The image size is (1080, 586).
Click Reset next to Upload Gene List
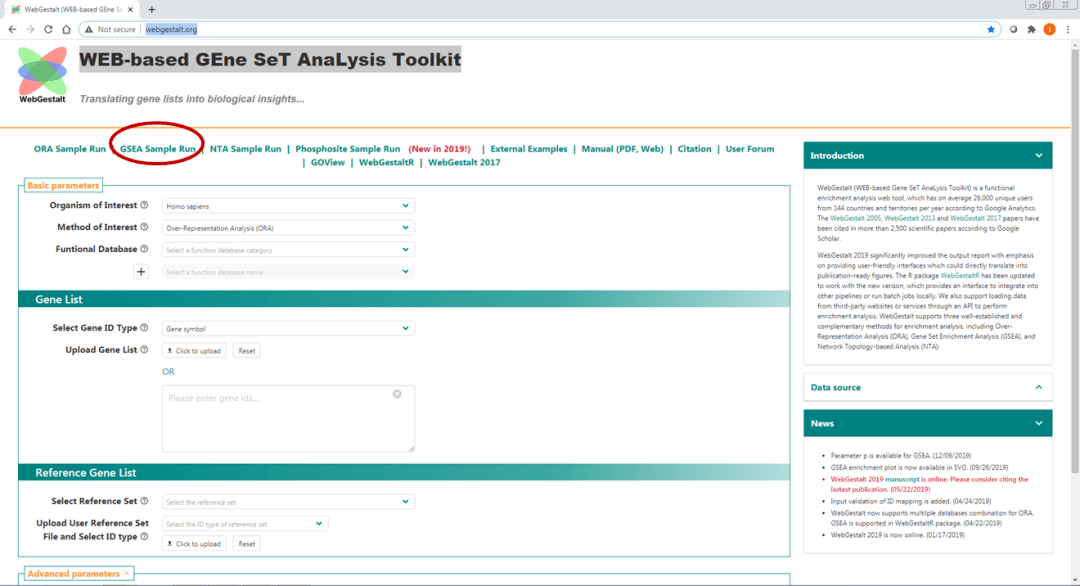pyautogui.click(x=247, y=351)
